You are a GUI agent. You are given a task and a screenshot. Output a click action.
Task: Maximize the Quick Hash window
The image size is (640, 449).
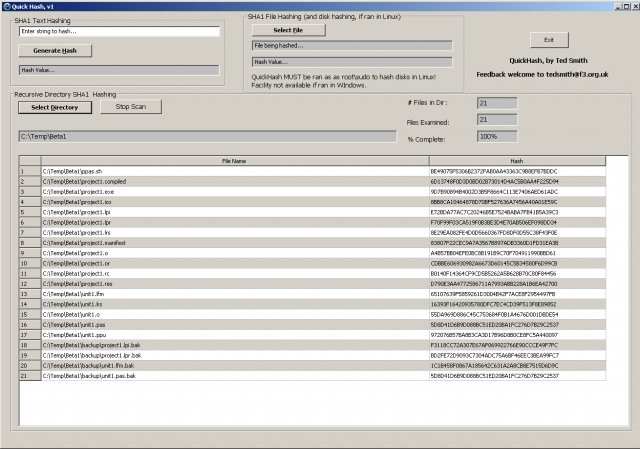coord(626,6)
